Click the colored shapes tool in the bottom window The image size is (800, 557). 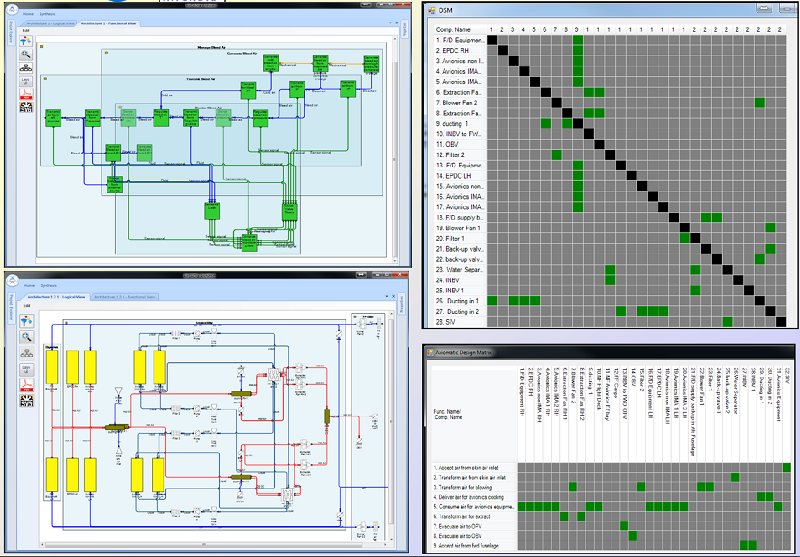click(25, 322)
